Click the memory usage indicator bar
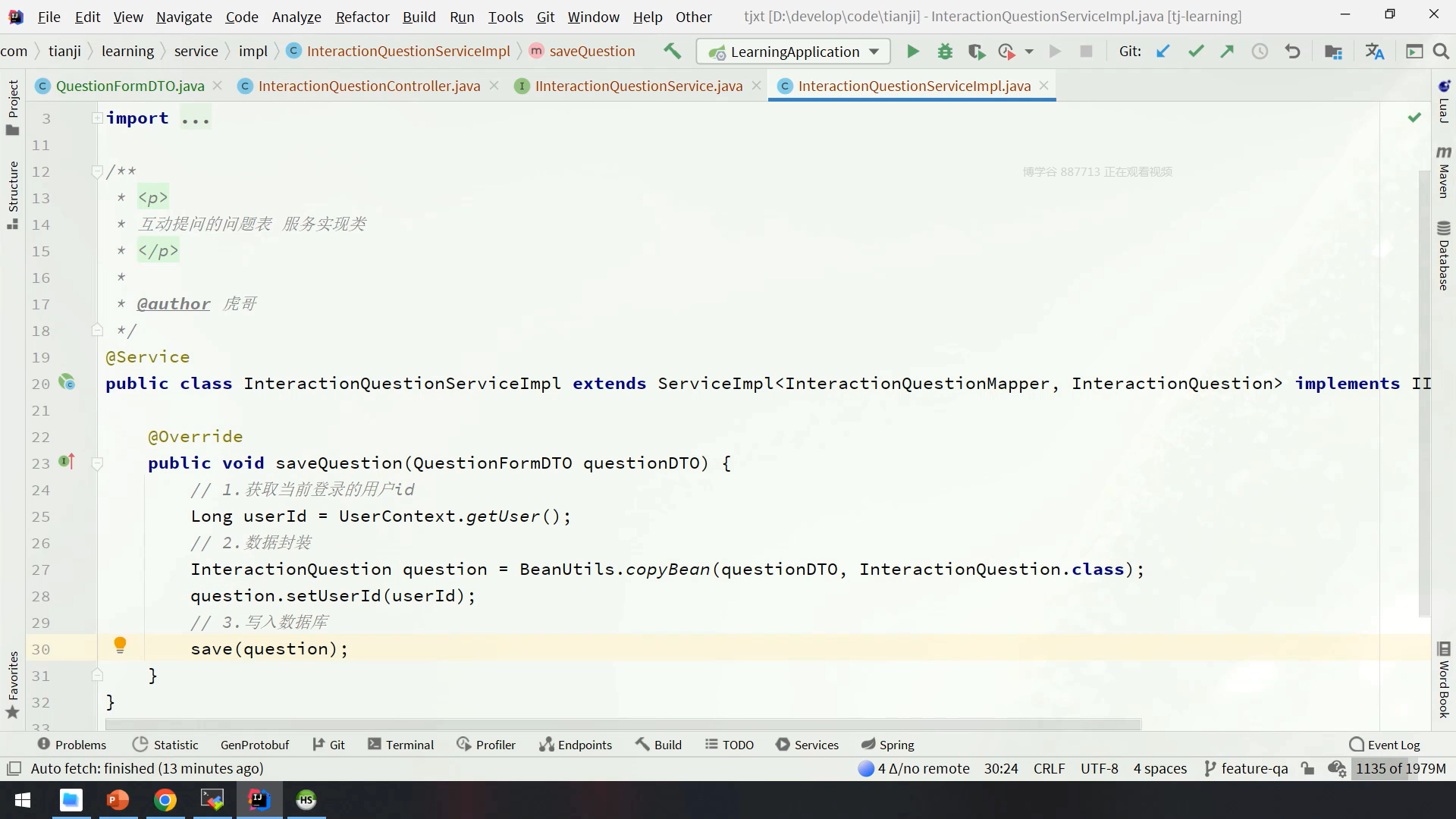The width and height of the screenshot is (1456, 819). coord(1400,768)
